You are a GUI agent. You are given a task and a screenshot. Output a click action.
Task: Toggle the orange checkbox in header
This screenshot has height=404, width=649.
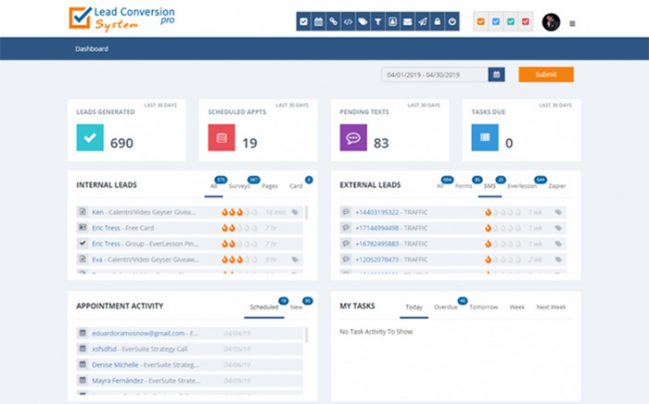[481, 21]
